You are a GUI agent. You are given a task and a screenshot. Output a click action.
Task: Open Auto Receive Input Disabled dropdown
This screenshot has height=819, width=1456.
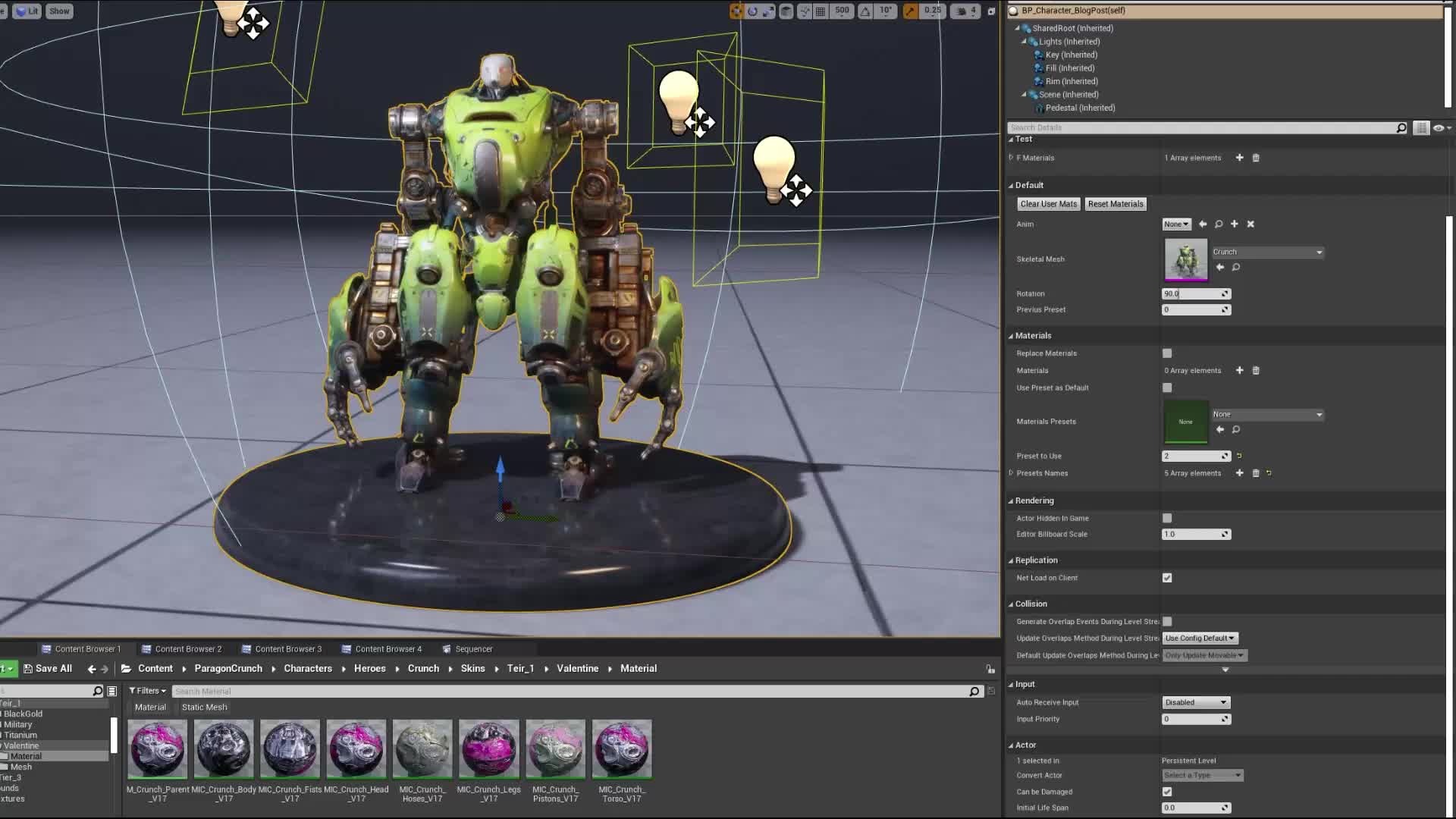(1196, 703)
